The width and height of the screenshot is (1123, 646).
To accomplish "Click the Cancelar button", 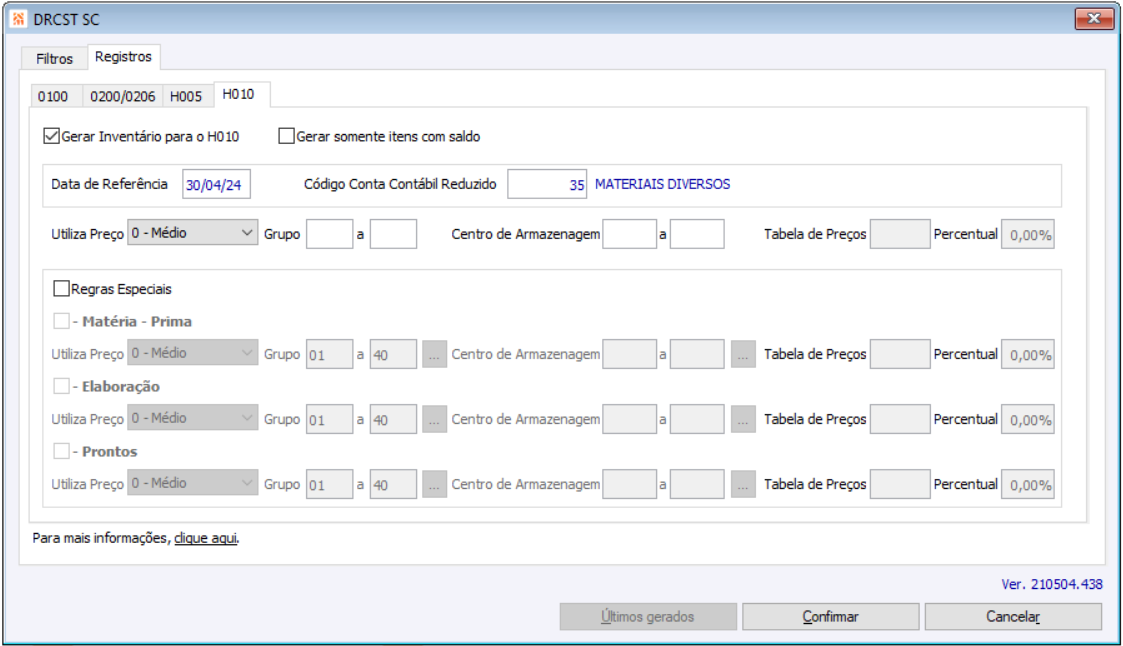I will [x=1012, y=617].
